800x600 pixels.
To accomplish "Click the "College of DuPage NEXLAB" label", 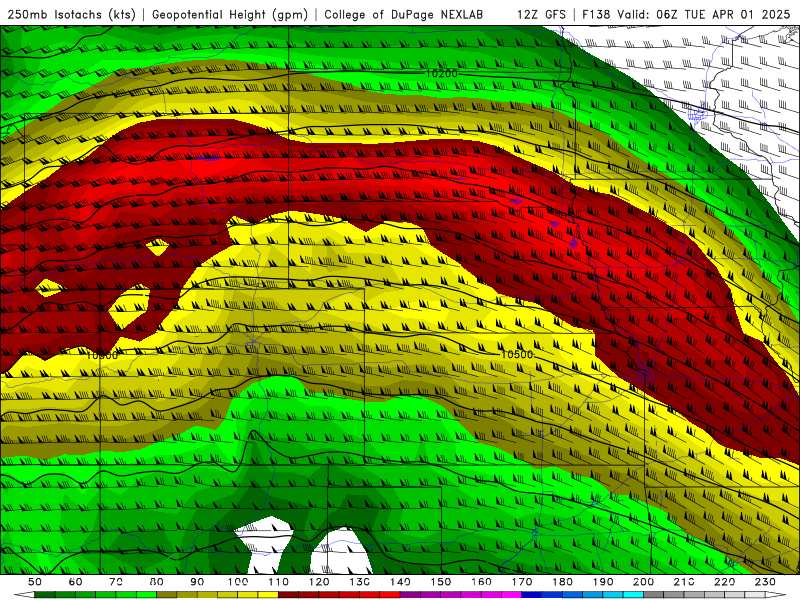I will [x=403, y=15].
